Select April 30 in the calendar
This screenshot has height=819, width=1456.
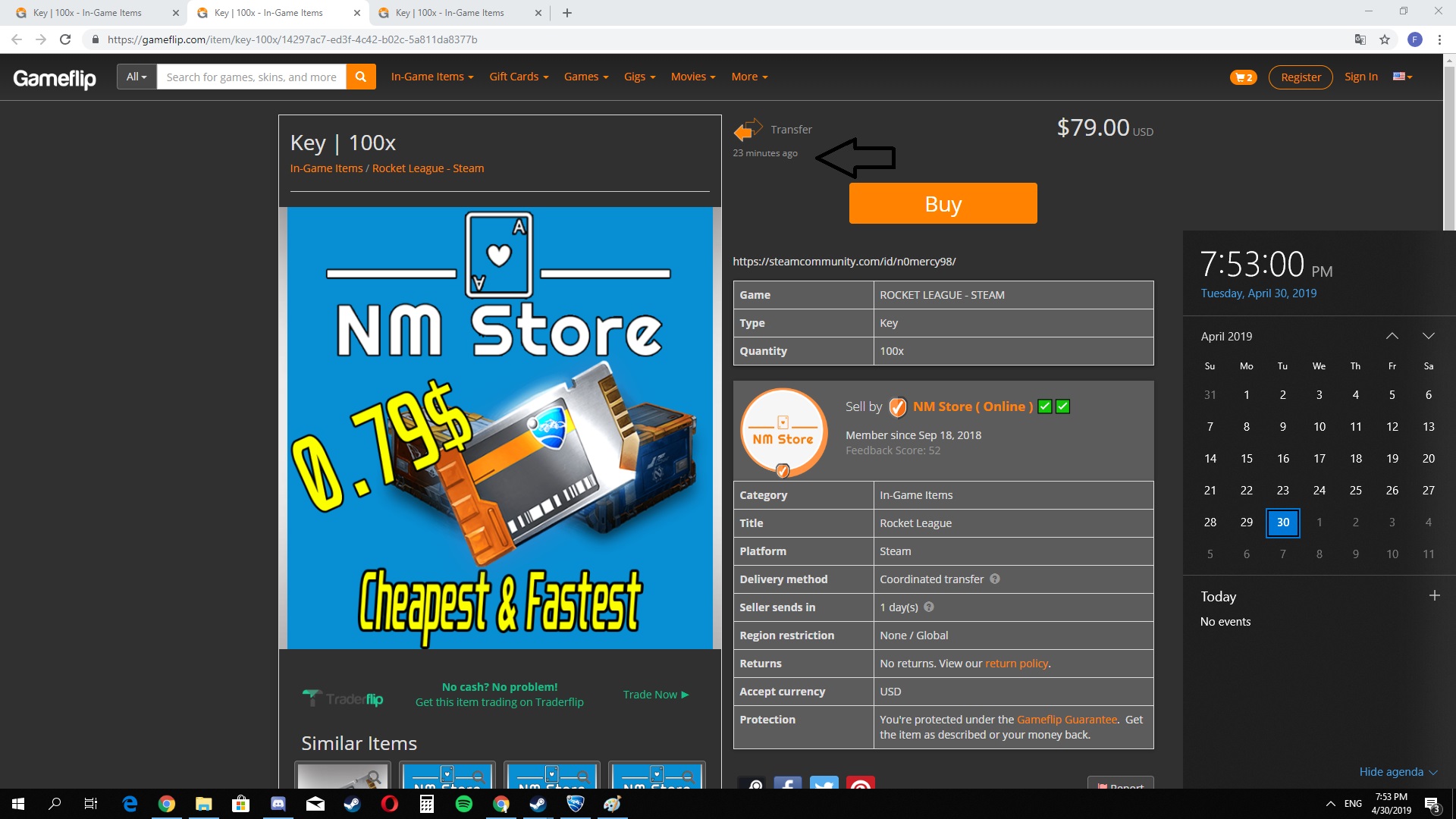(x=1282, y=522)
